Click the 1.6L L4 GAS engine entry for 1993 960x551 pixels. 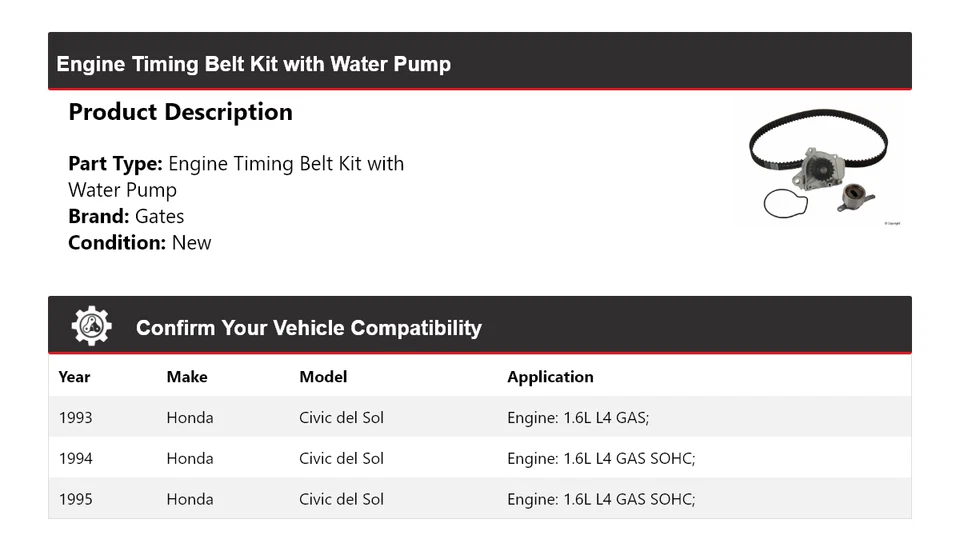point(578,417)
